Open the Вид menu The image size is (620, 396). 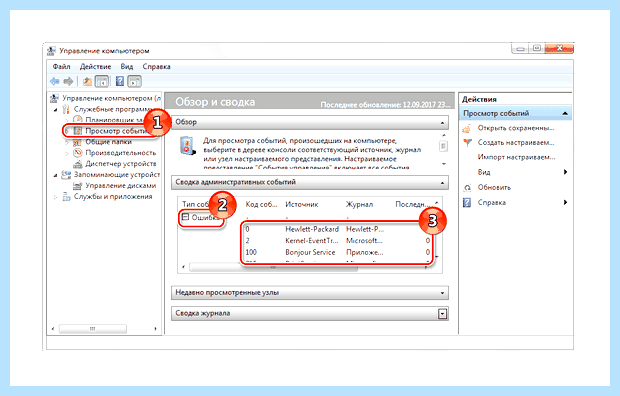(127, 66)
